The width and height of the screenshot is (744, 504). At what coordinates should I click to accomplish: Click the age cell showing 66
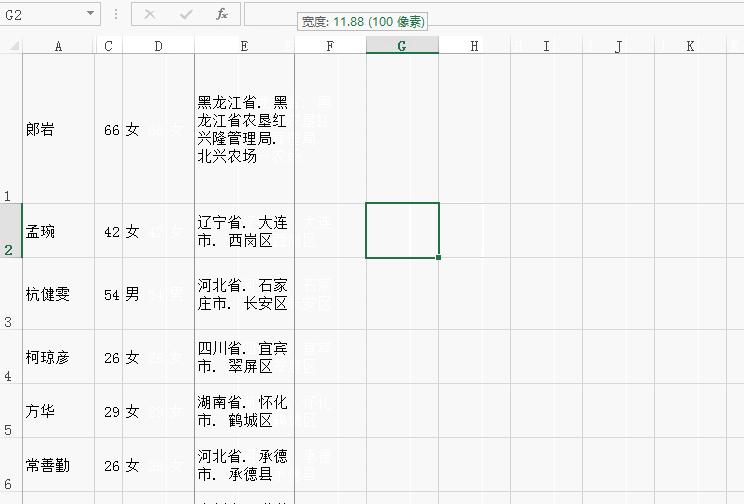(x=109, y=130)
